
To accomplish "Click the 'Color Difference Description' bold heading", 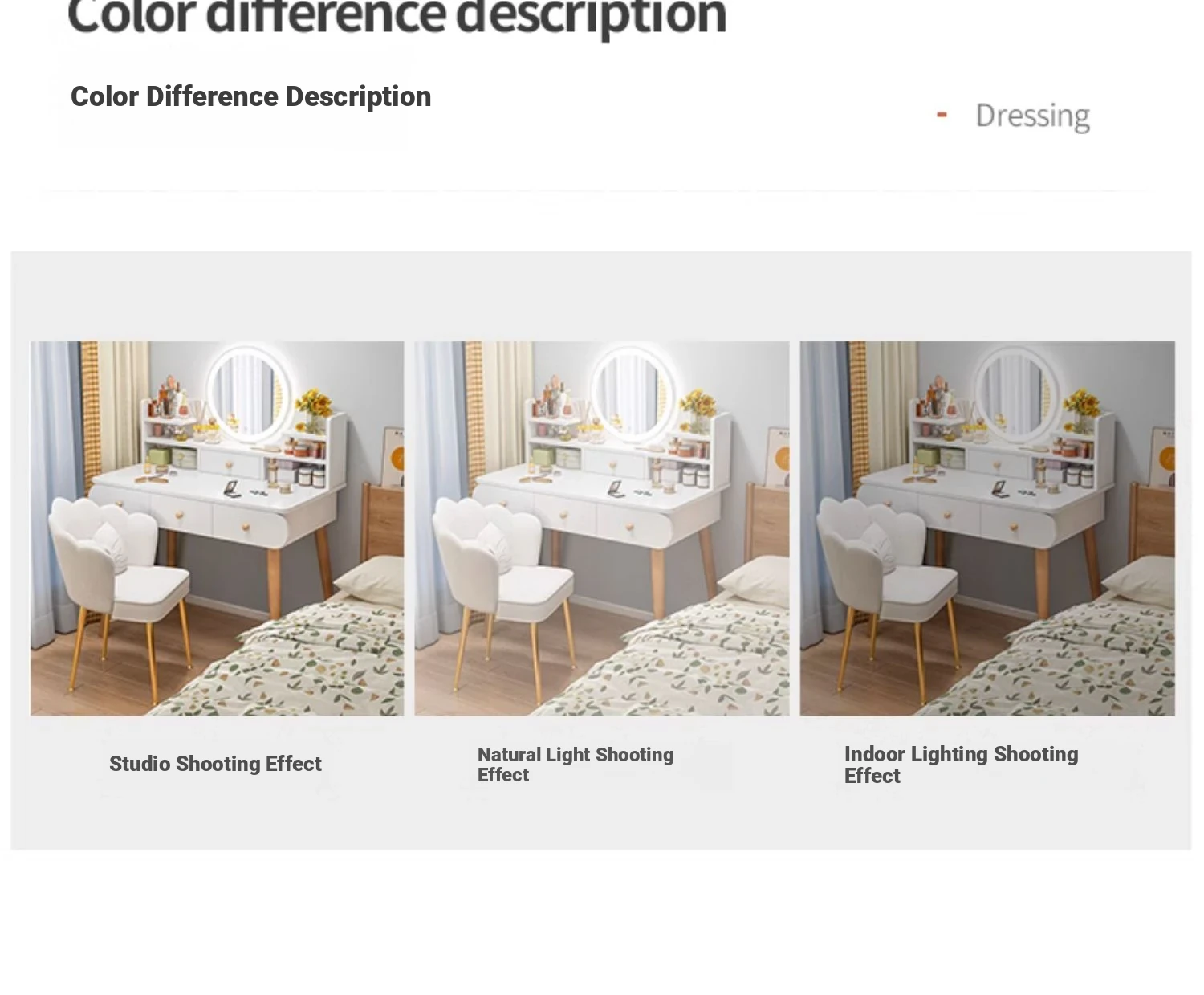I will (x=250, y=96).
